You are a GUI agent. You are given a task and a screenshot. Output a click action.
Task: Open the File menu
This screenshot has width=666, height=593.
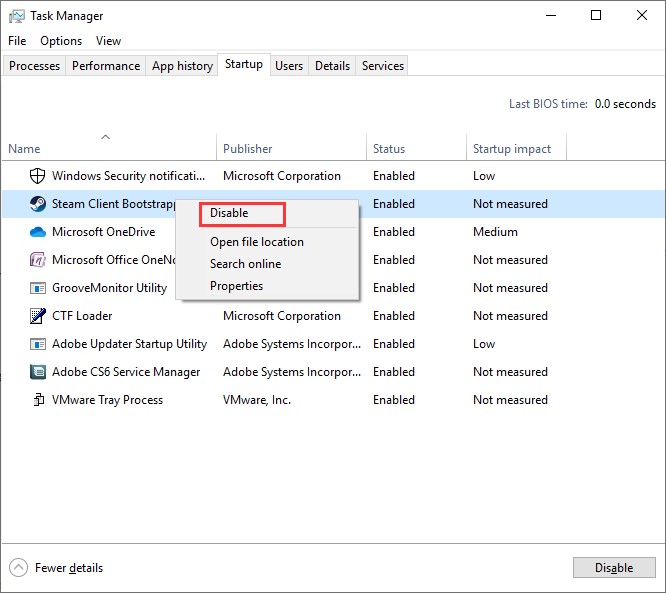tap(17, 41)
